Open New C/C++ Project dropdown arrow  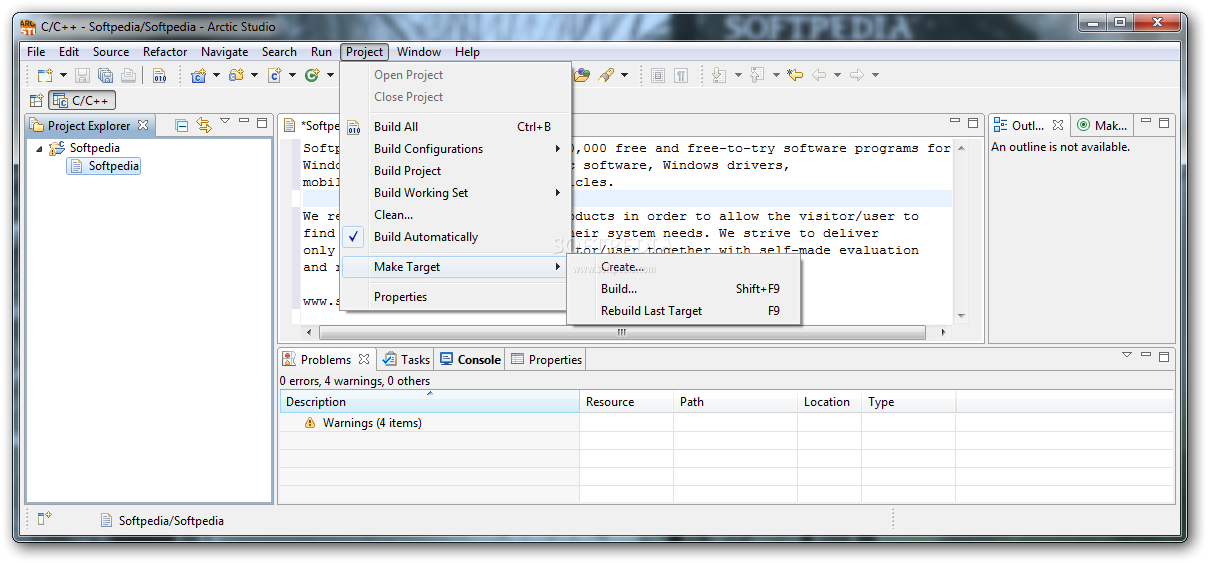[x=216, y=75]
